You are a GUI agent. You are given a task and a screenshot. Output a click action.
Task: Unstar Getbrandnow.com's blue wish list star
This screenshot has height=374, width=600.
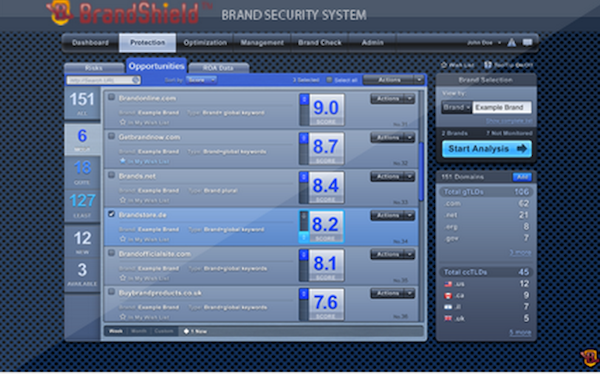123,161
